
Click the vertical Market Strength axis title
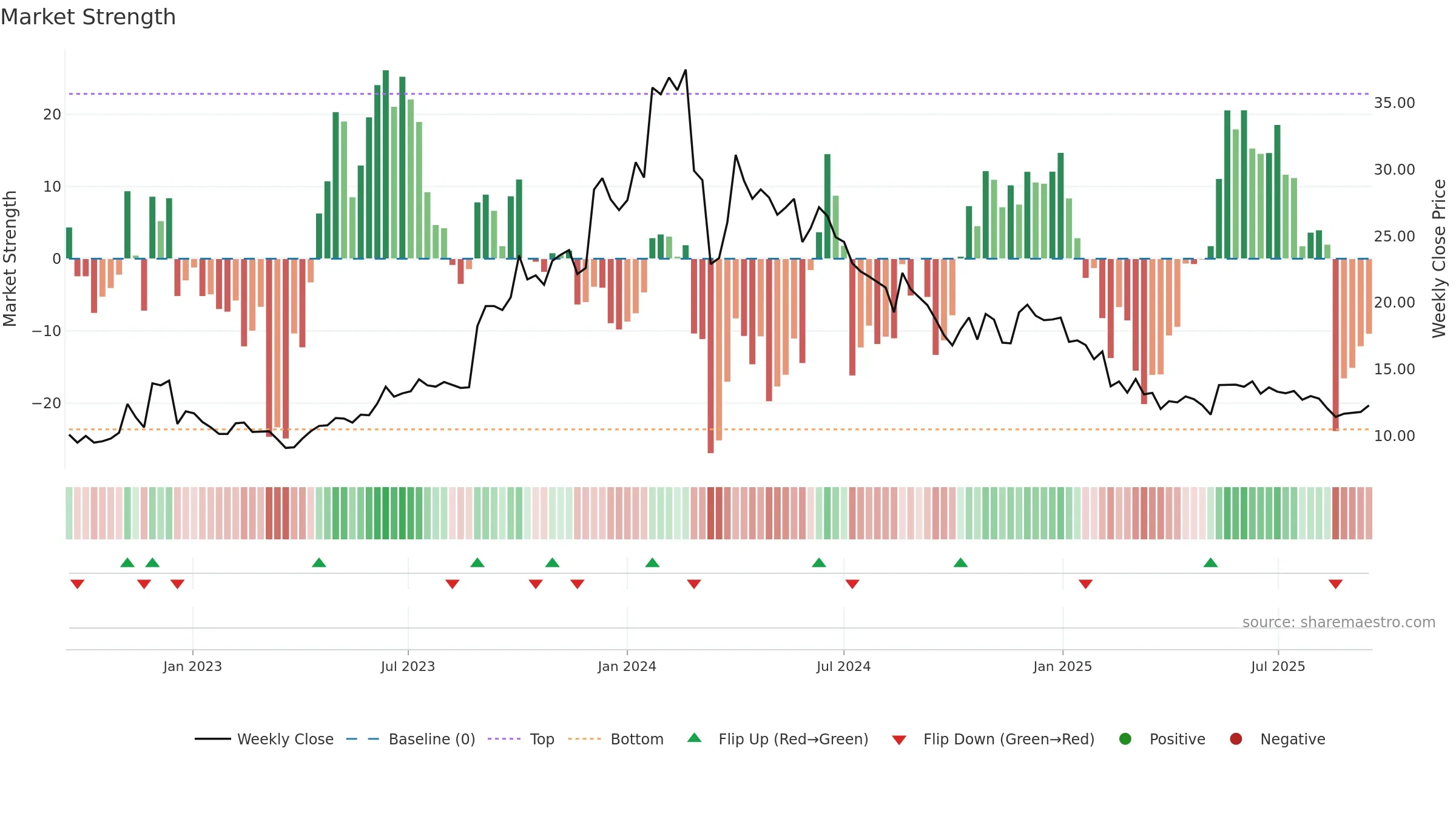[x=10, y=258]
